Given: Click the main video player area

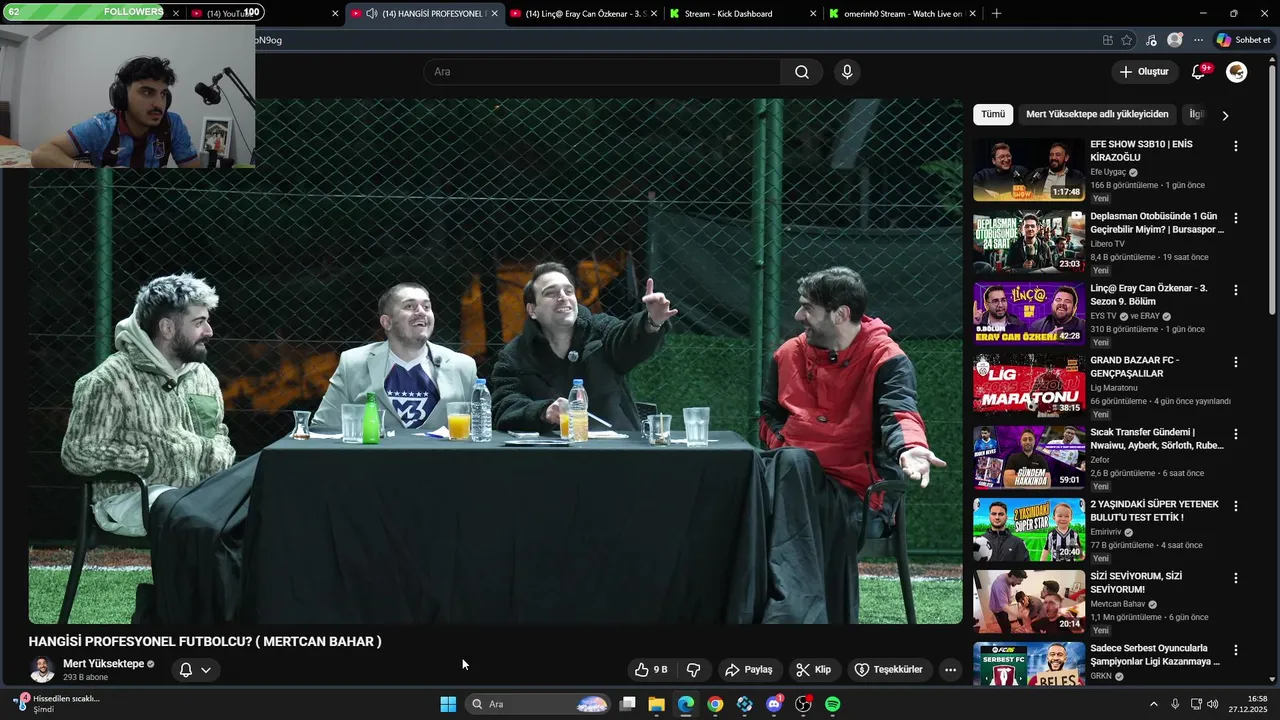Looking at the screenshot, I should tap(495, 361).
